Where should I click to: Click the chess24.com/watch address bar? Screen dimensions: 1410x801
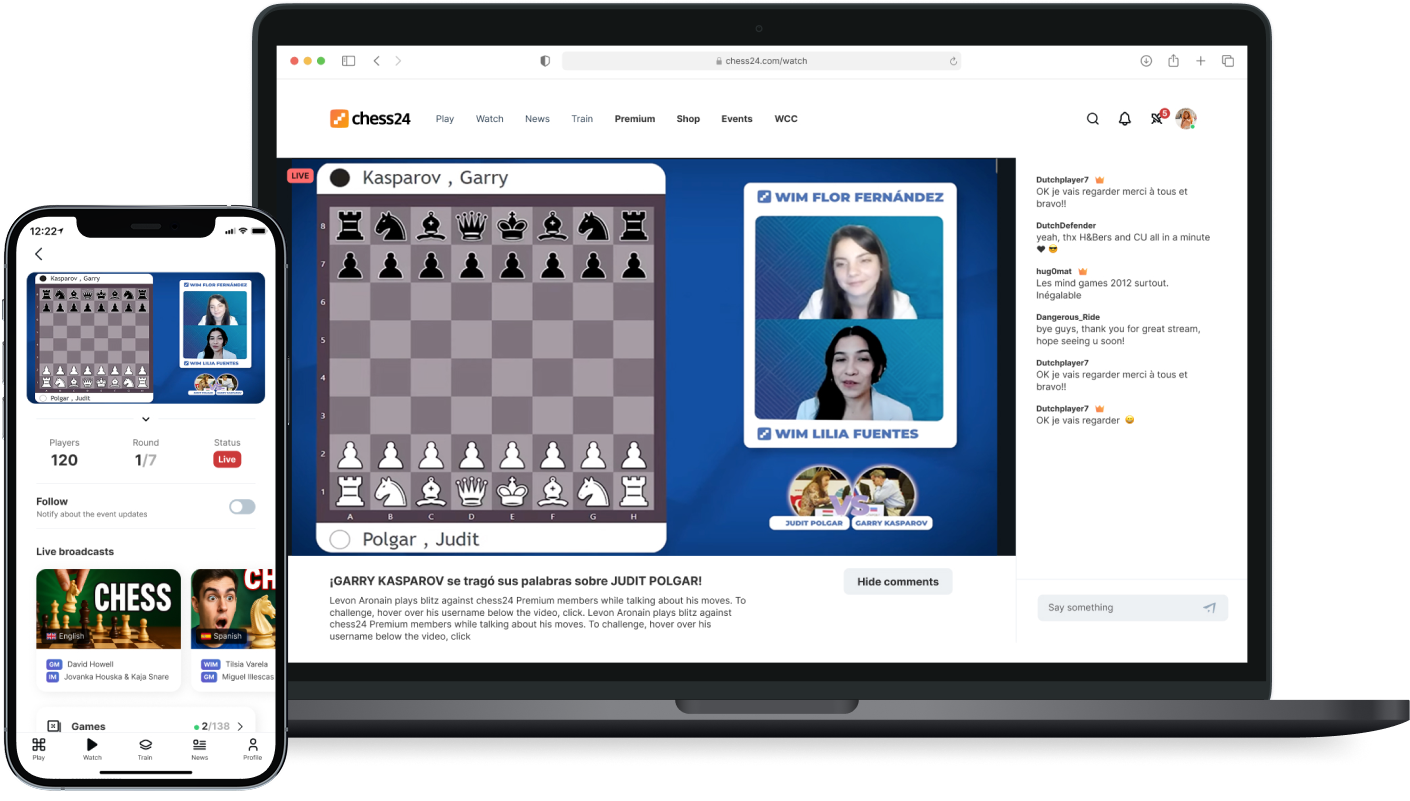761,61
